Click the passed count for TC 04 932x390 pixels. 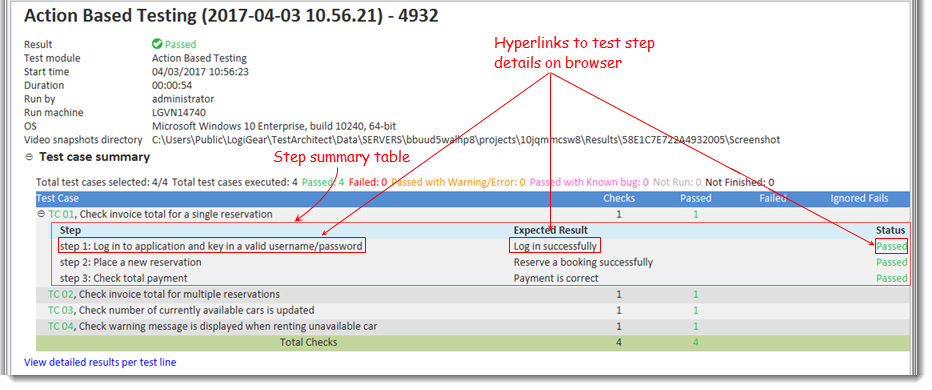point(695,326)
